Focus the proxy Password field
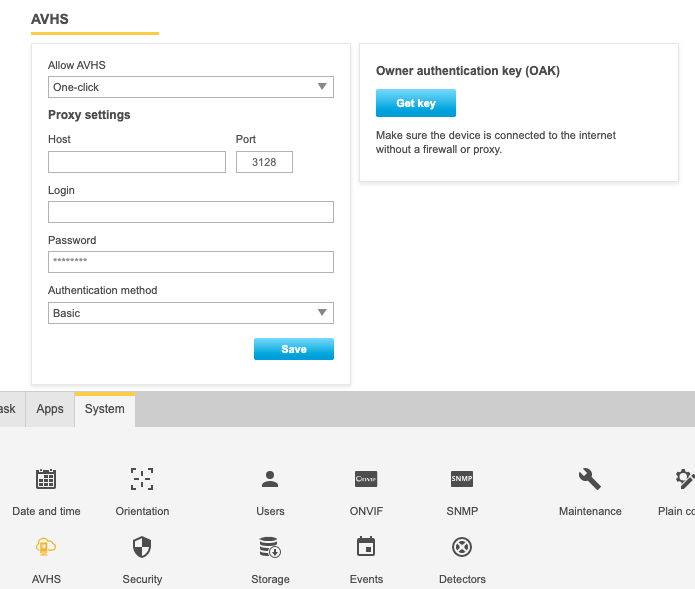 coord(191,262)
